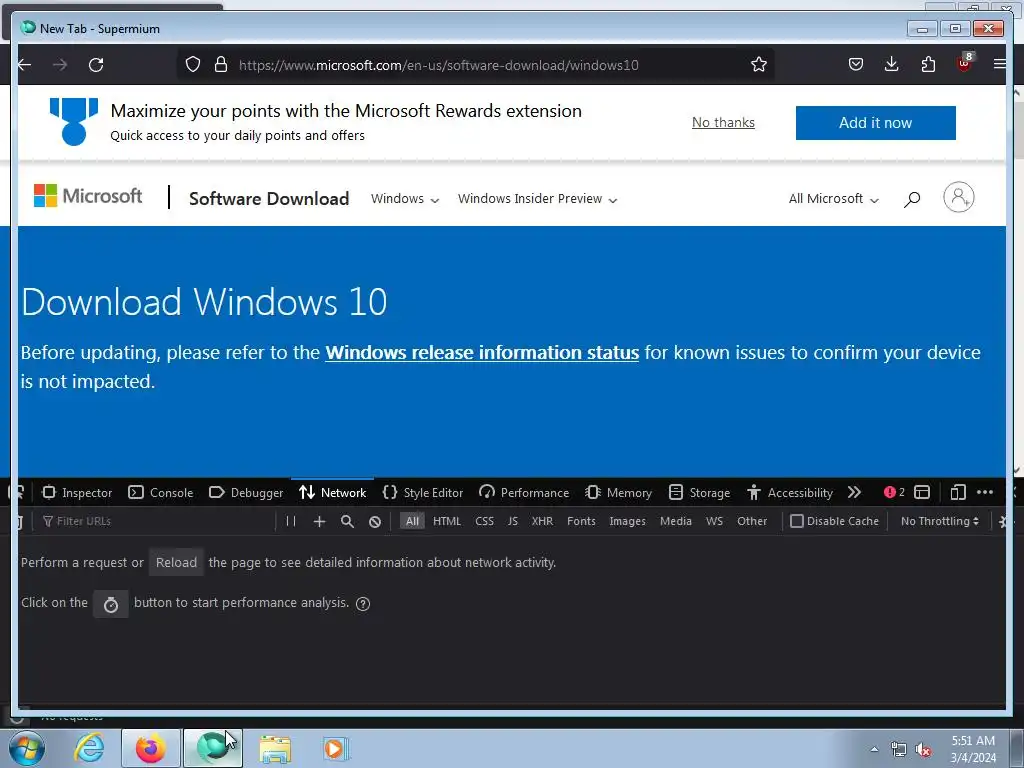Switch to the Debugger tab
Viewport: 1024px width, 768px height.
coord(246,492)
